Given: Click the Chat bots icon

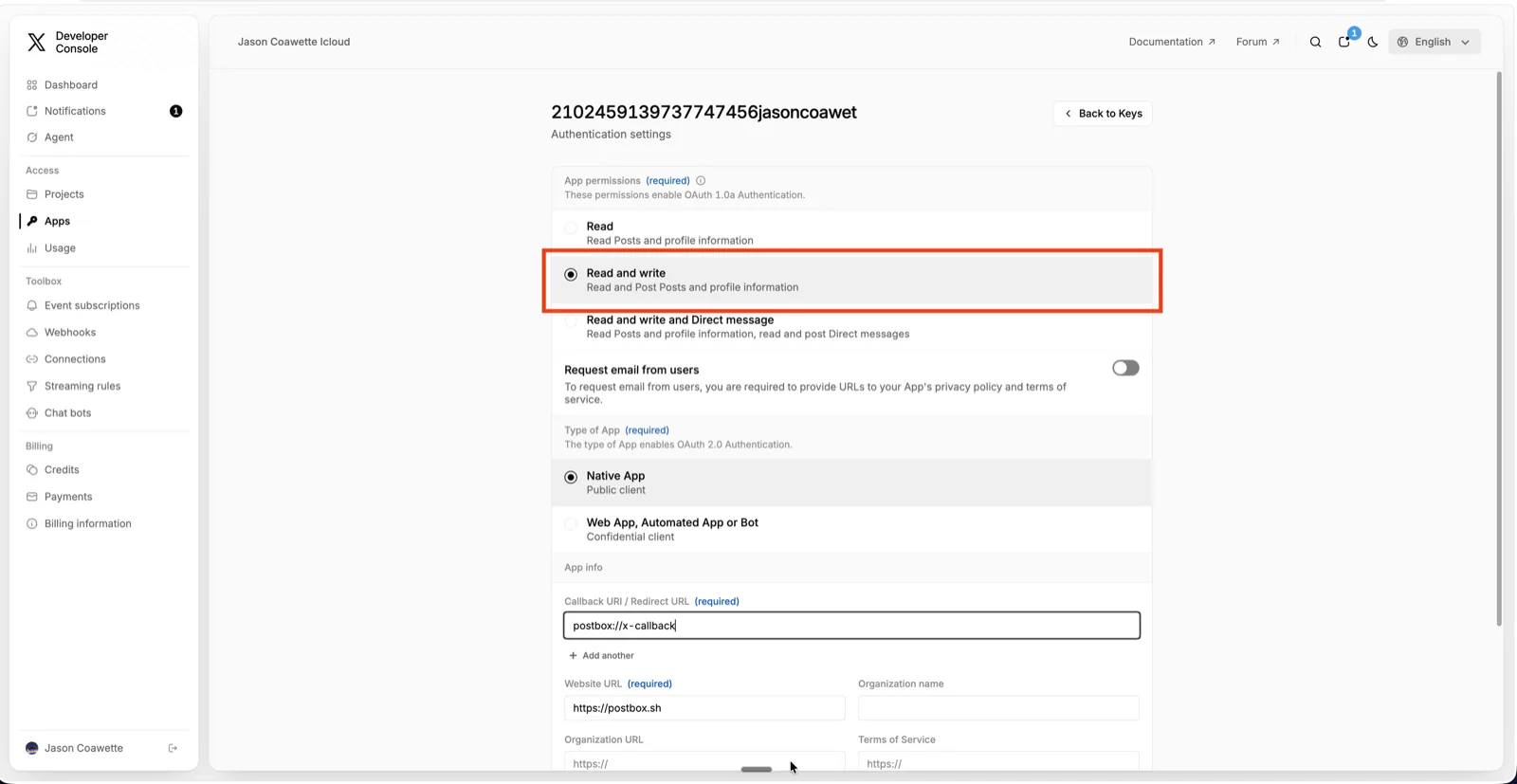Looking at the screenshot, I should (x=32, y=413).
